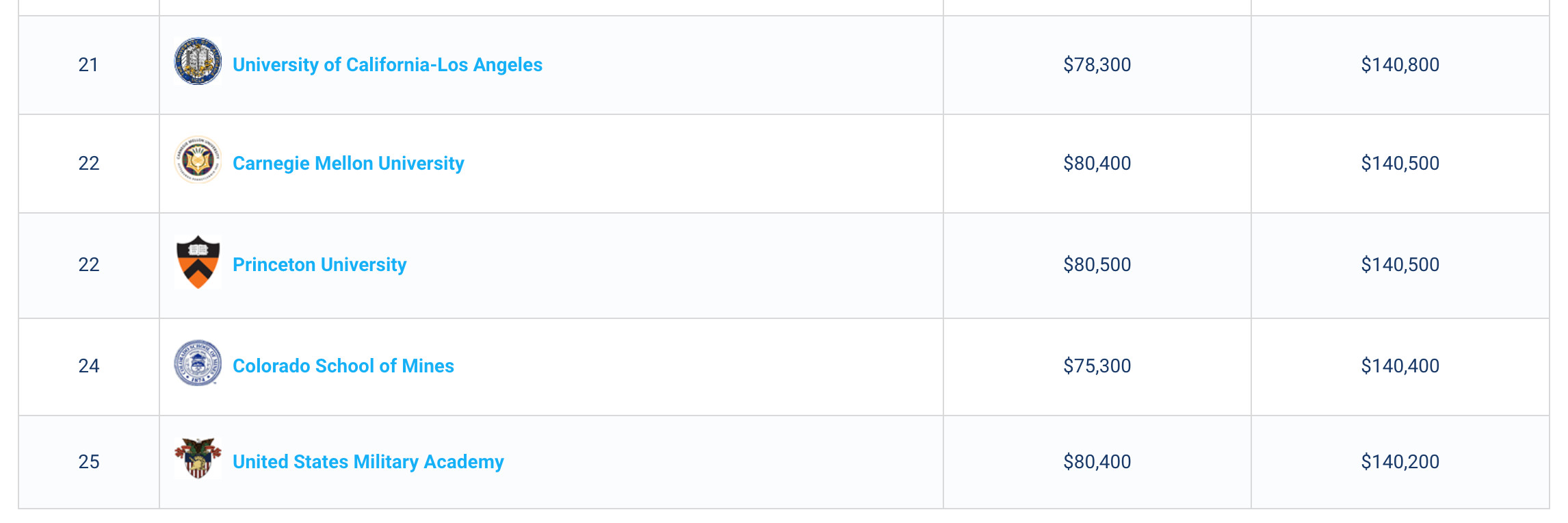Viewport: 1568px width, 523px height.
Task: Select rank 21 cell
Action: (89, 65)
